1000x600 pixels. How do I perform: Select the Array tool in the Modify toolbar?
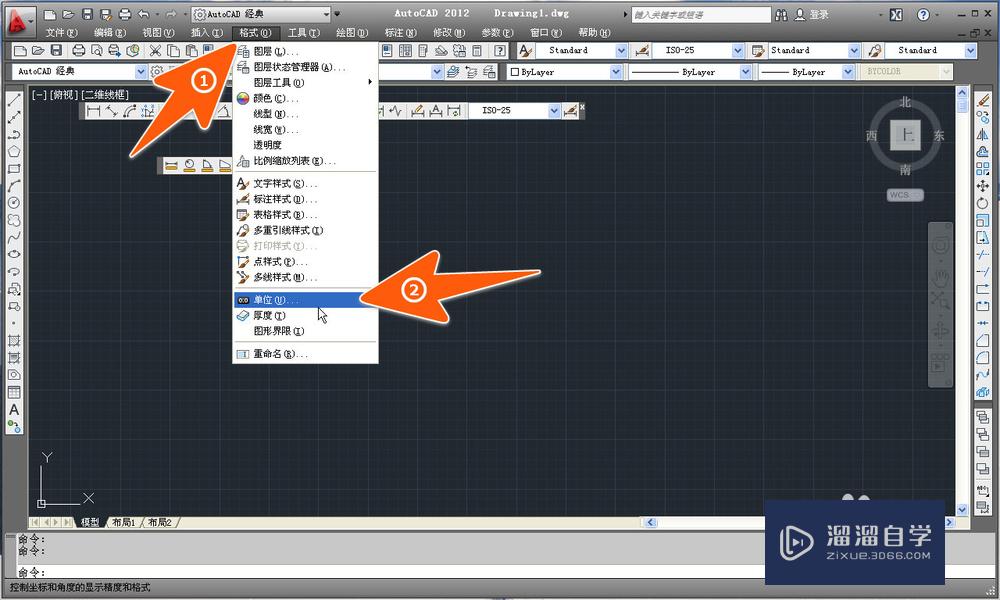pos(982,169)
